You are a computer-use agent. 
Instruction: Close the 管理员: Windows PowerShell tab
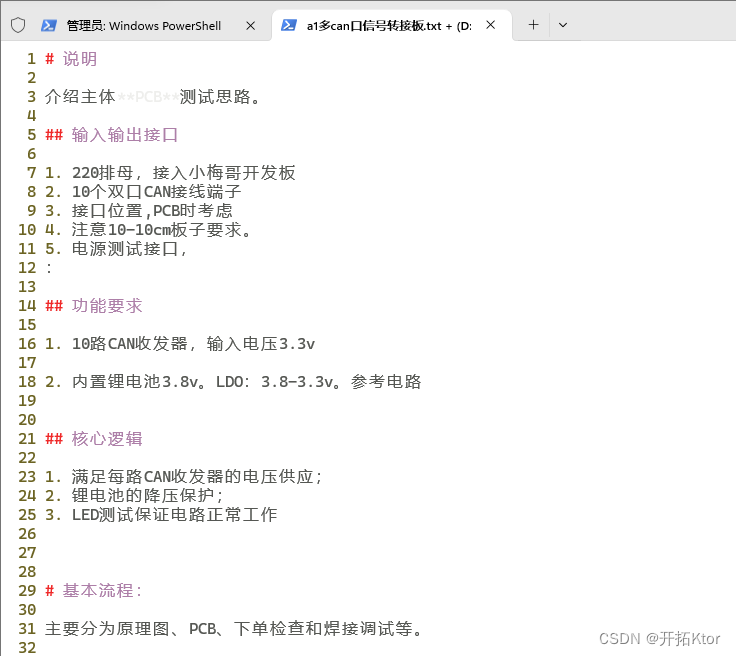pos(251,26)
